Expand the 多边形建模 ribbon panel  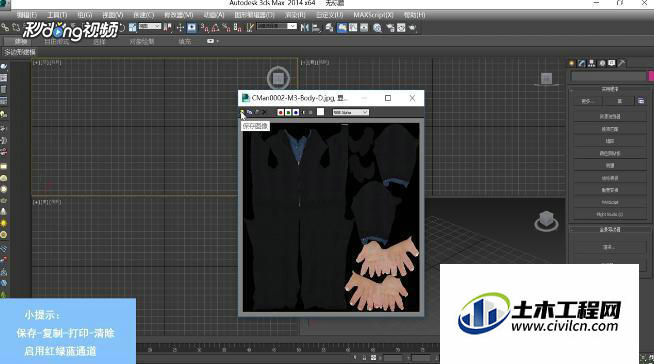20,52
